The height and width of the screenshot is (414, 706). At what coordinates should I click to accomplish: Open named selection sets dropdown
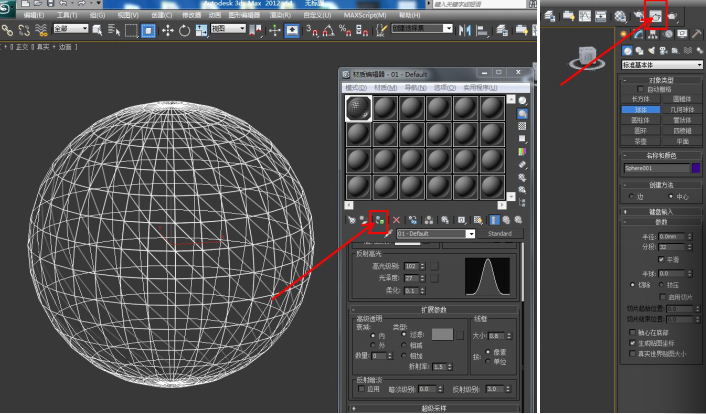(x=422, y=28)
